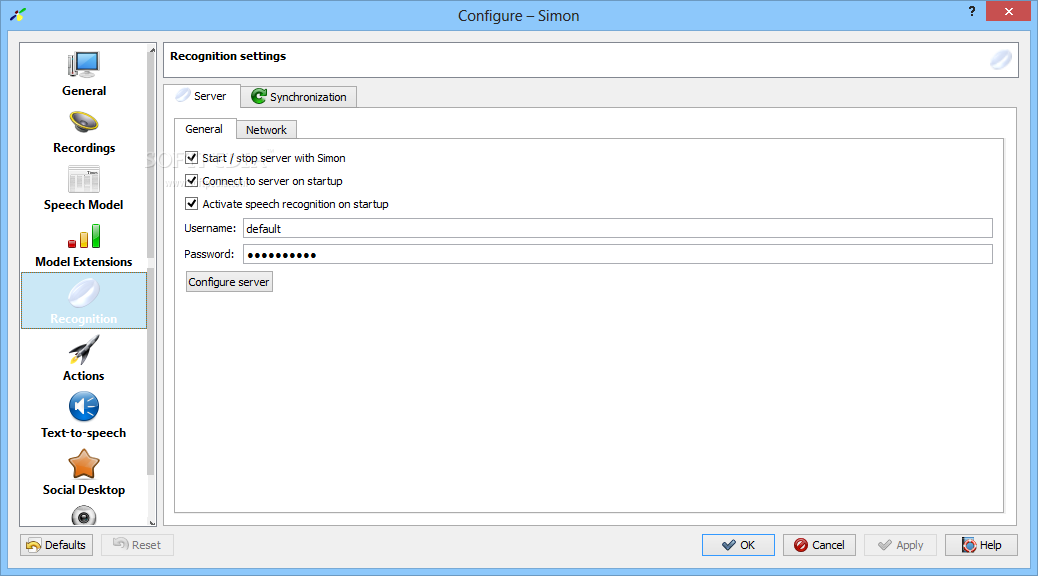
Task: Select the Recognition section
Action: pos(83,301)
